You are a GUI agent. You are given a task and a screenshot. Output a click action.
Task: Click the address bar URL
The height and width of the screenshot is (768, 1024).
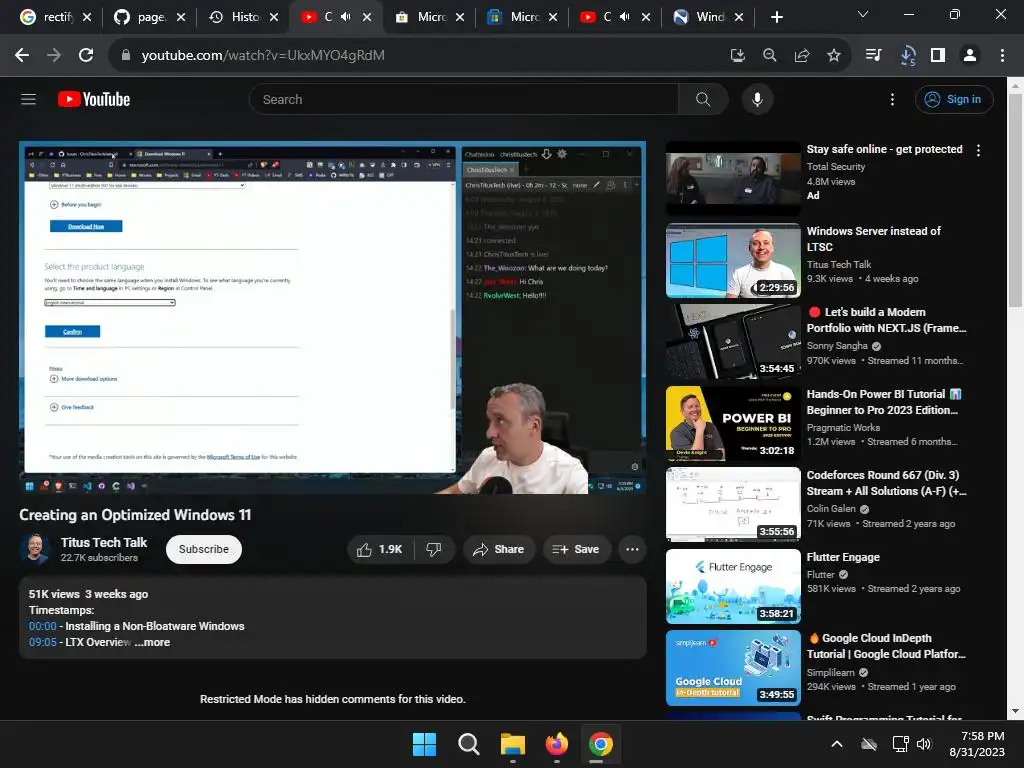tap(263, 56)
